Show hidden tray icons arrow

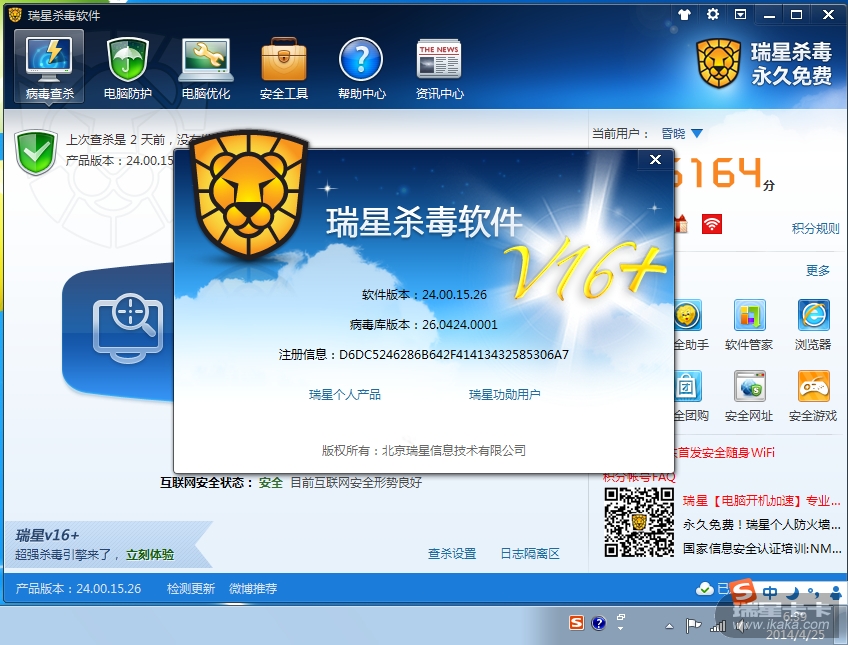click(x=670, y=627)
